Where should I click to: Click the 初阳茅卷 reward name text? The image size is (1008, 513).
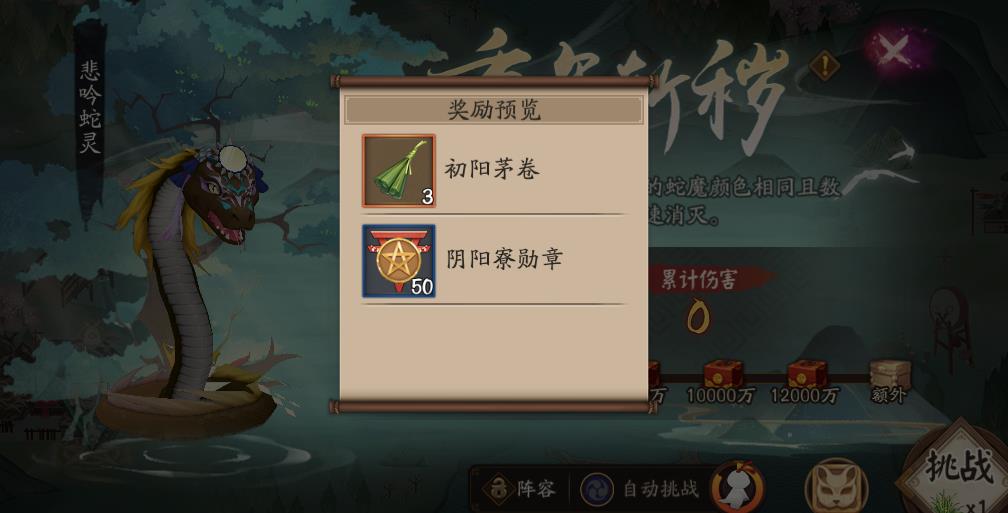(492, 170)
